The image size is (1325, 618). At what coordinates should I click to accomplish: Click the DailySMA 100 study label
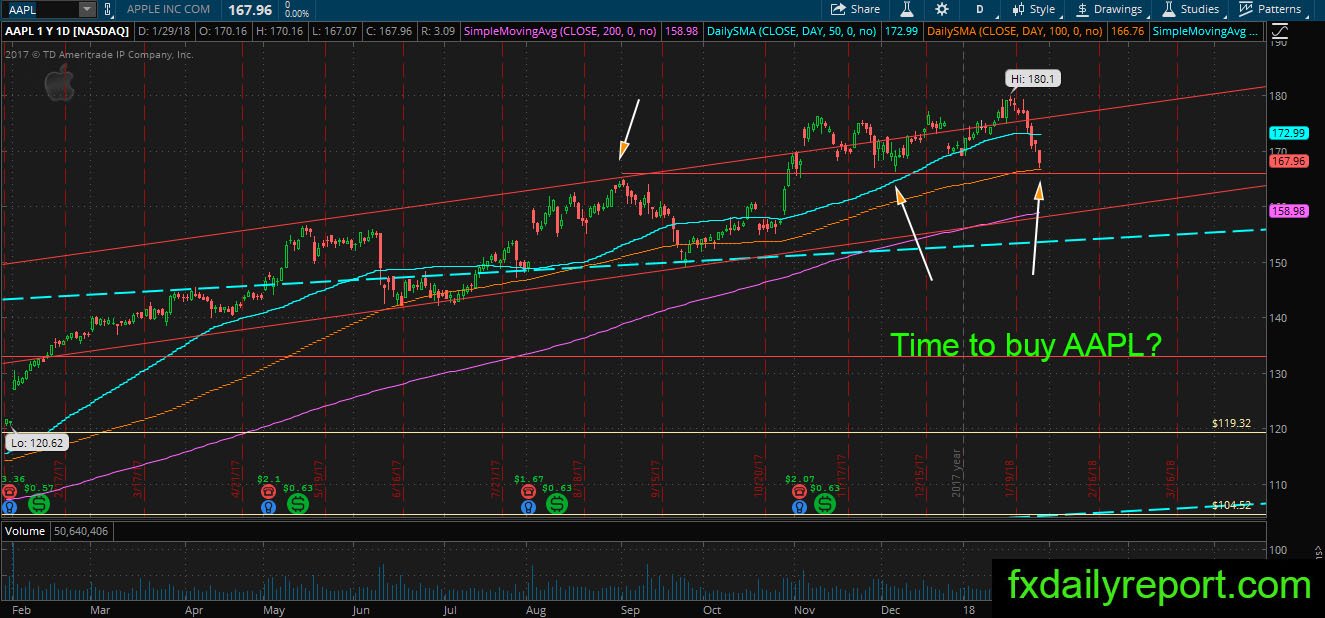1015,31
